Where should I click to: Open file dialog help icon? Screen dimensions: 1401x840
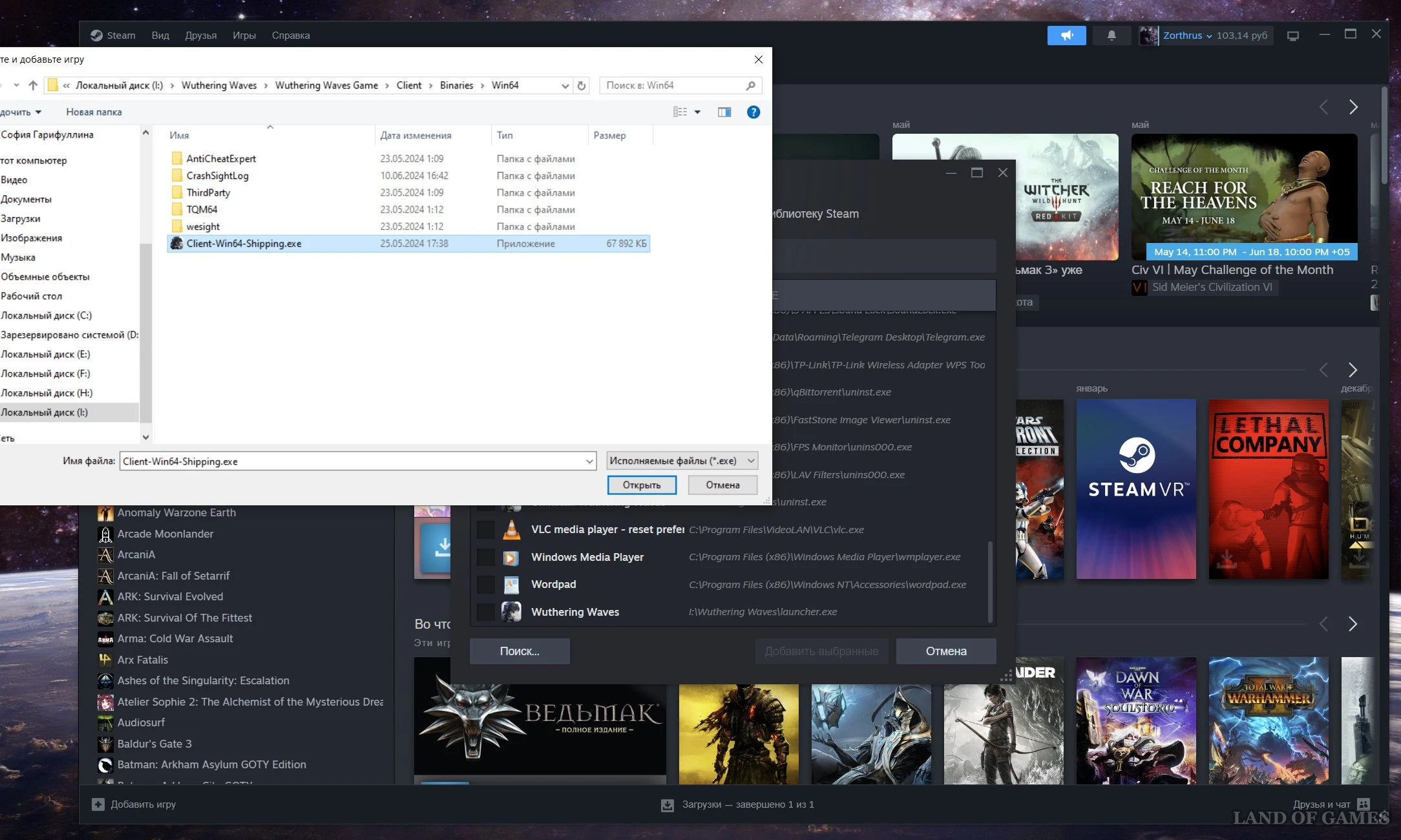[x=753, y=112]
